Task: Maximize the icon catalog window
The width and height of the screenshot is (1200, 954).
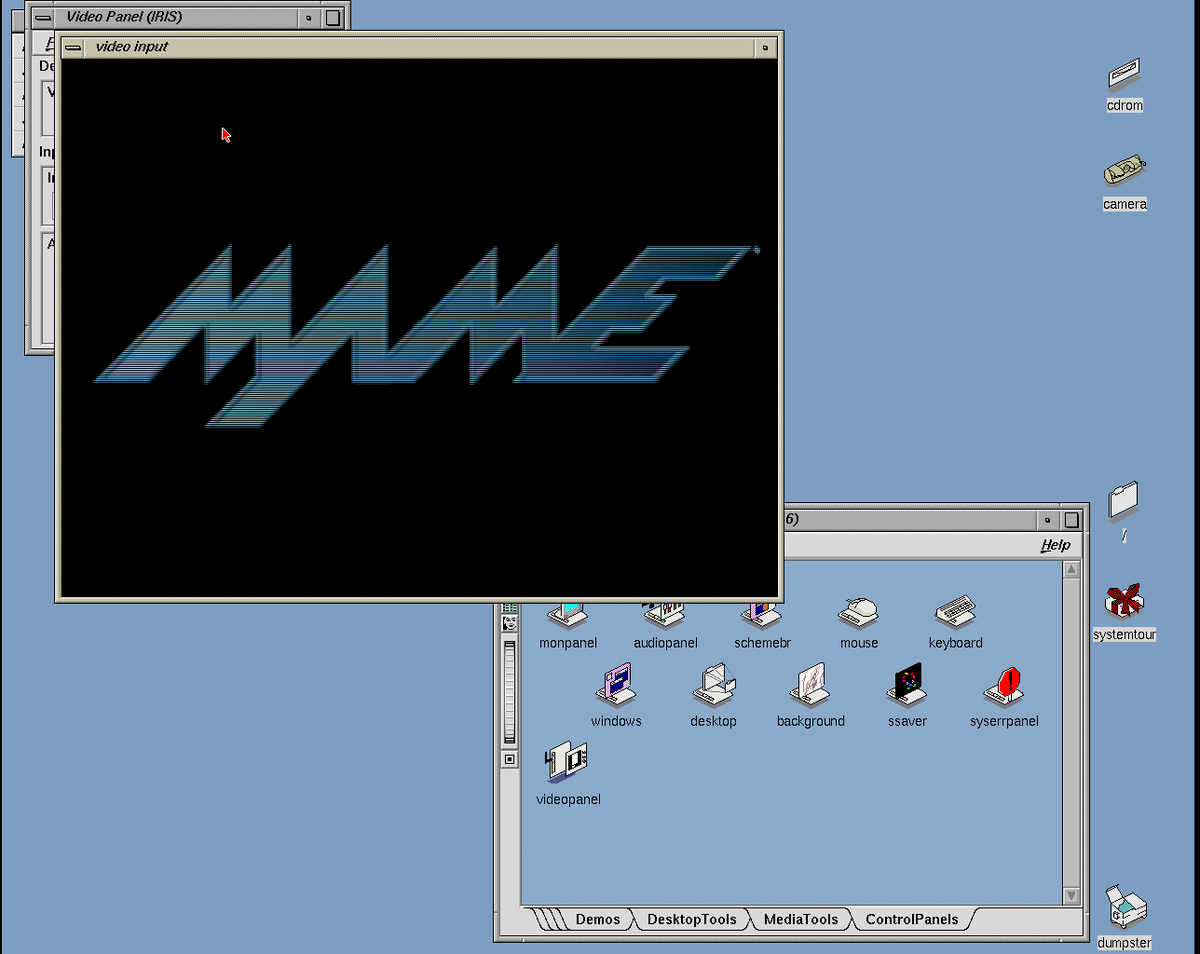Action: point(1071,520)
